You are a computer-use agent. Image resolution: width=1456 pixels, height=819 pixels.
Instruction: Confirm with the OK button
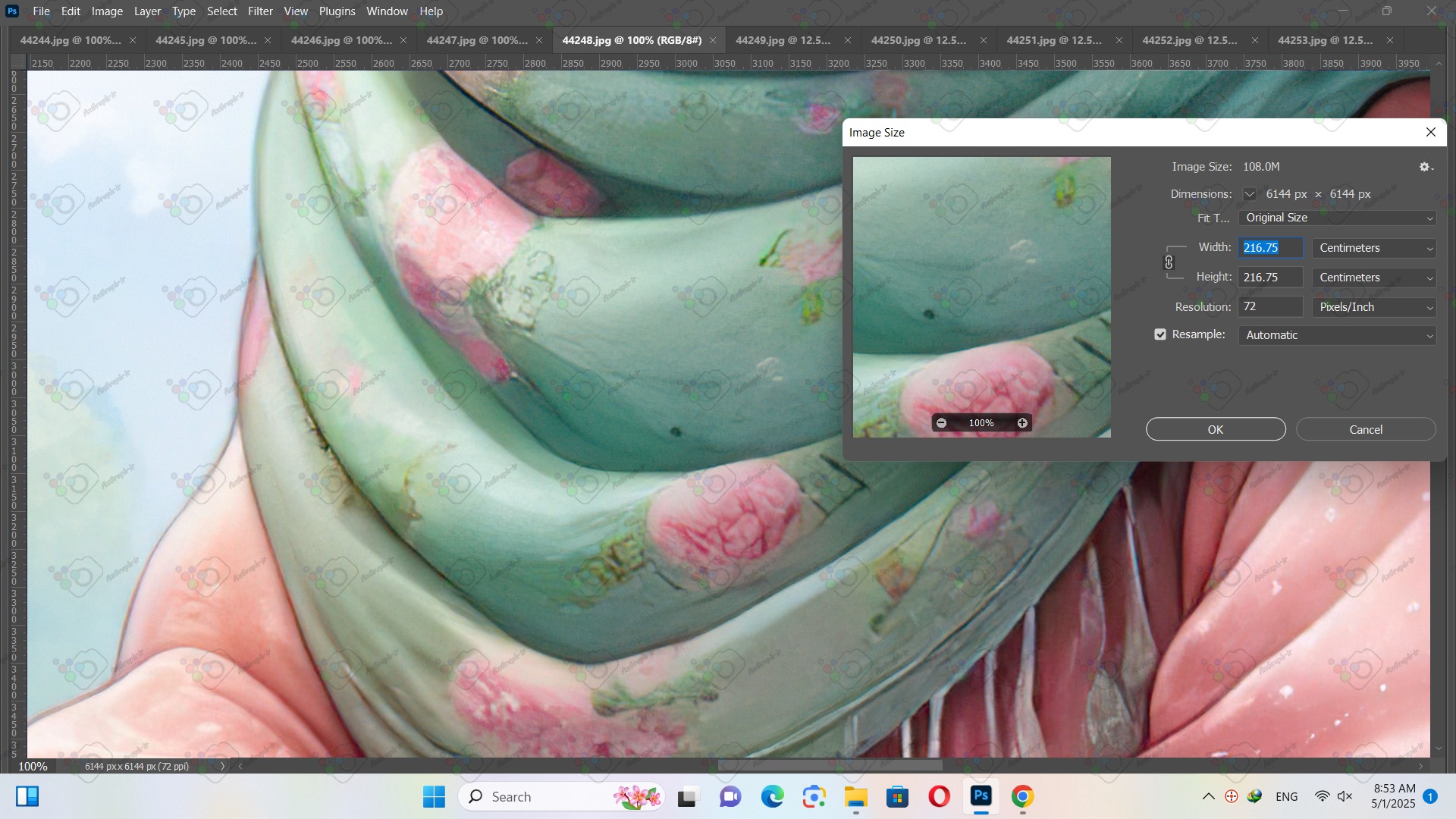pos(1216,429)
